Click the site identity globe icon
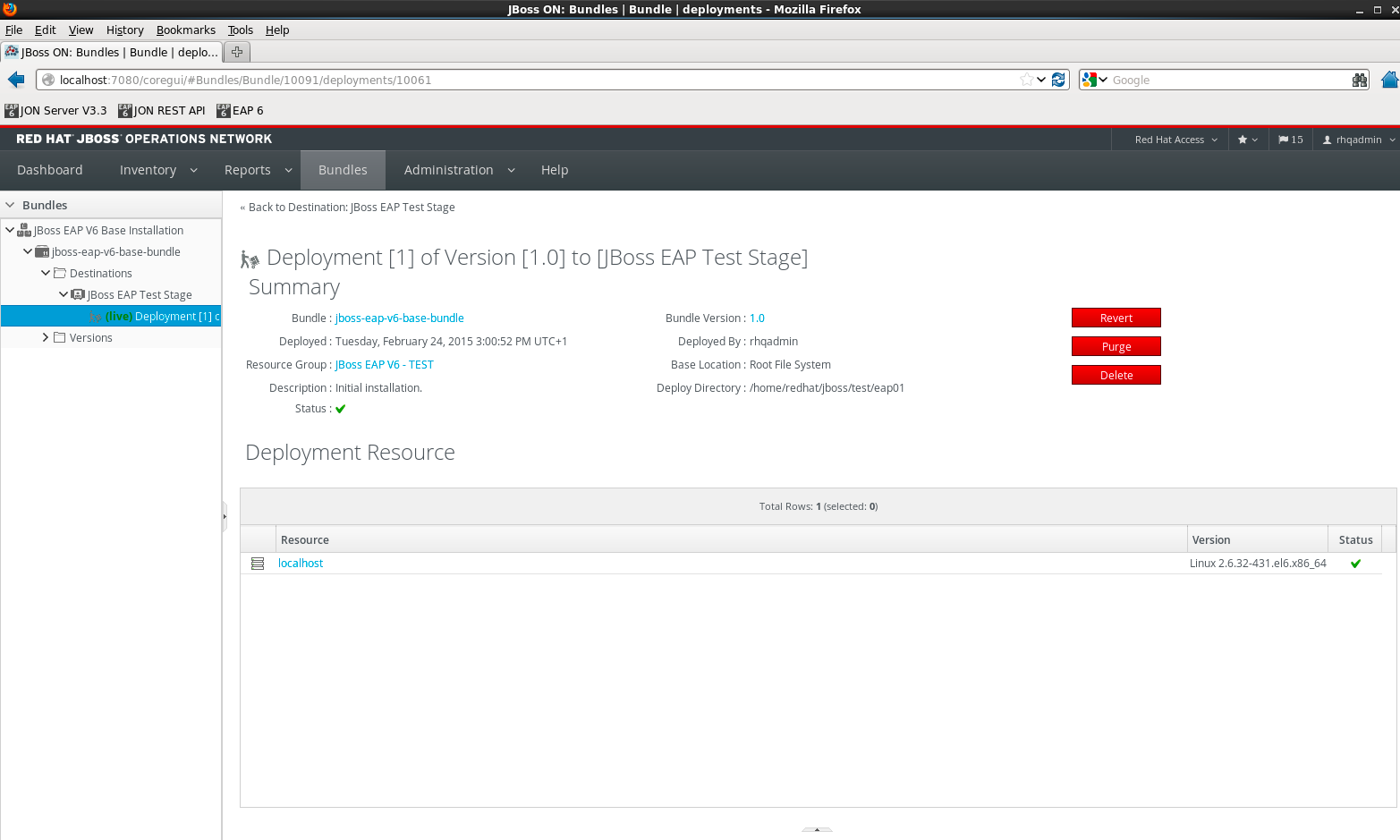Image resolution: width=1400 pixels, height=840 pixels. (48, 80)
